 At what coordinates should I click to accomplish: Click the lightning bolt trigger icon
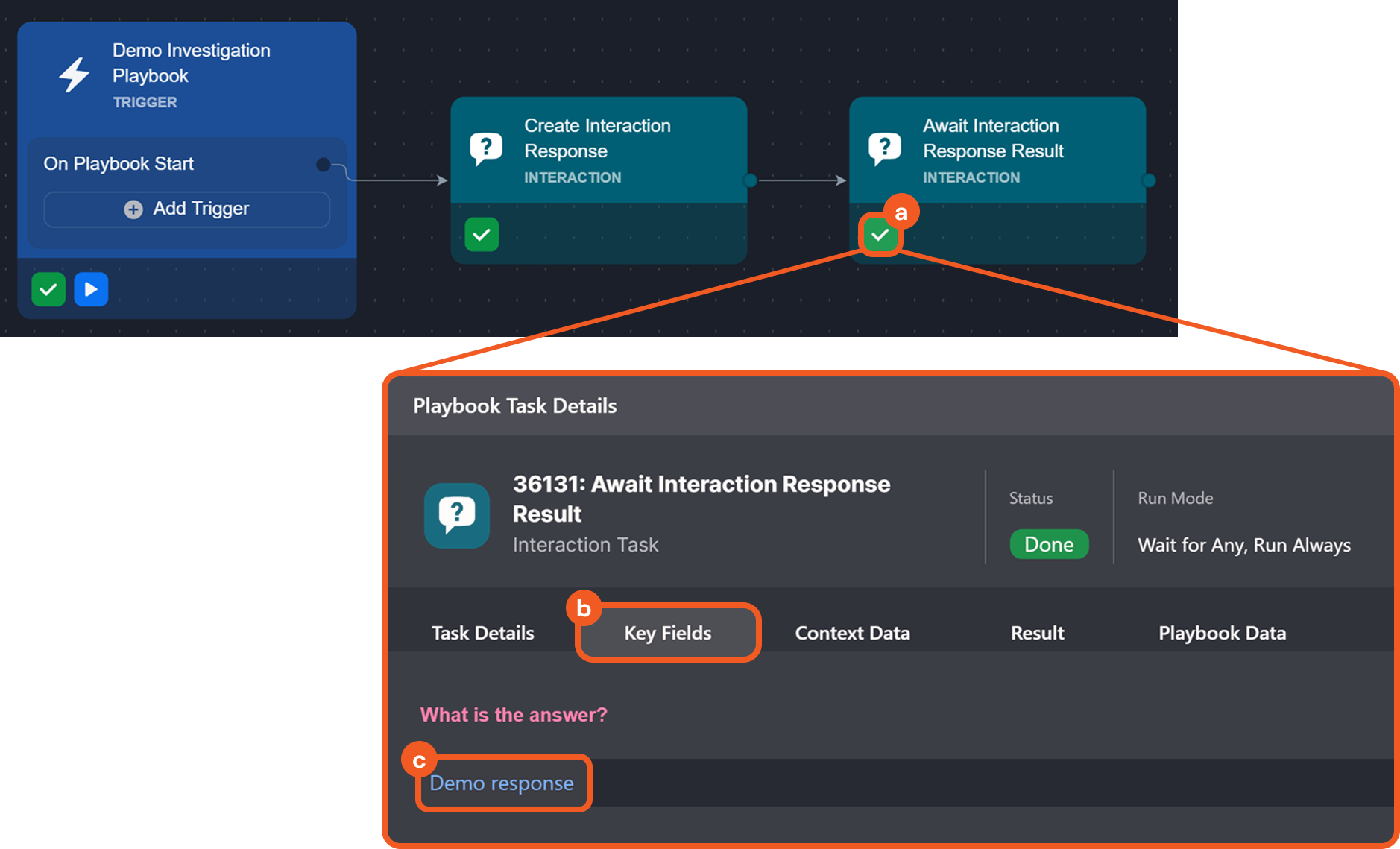click(75, 75)
